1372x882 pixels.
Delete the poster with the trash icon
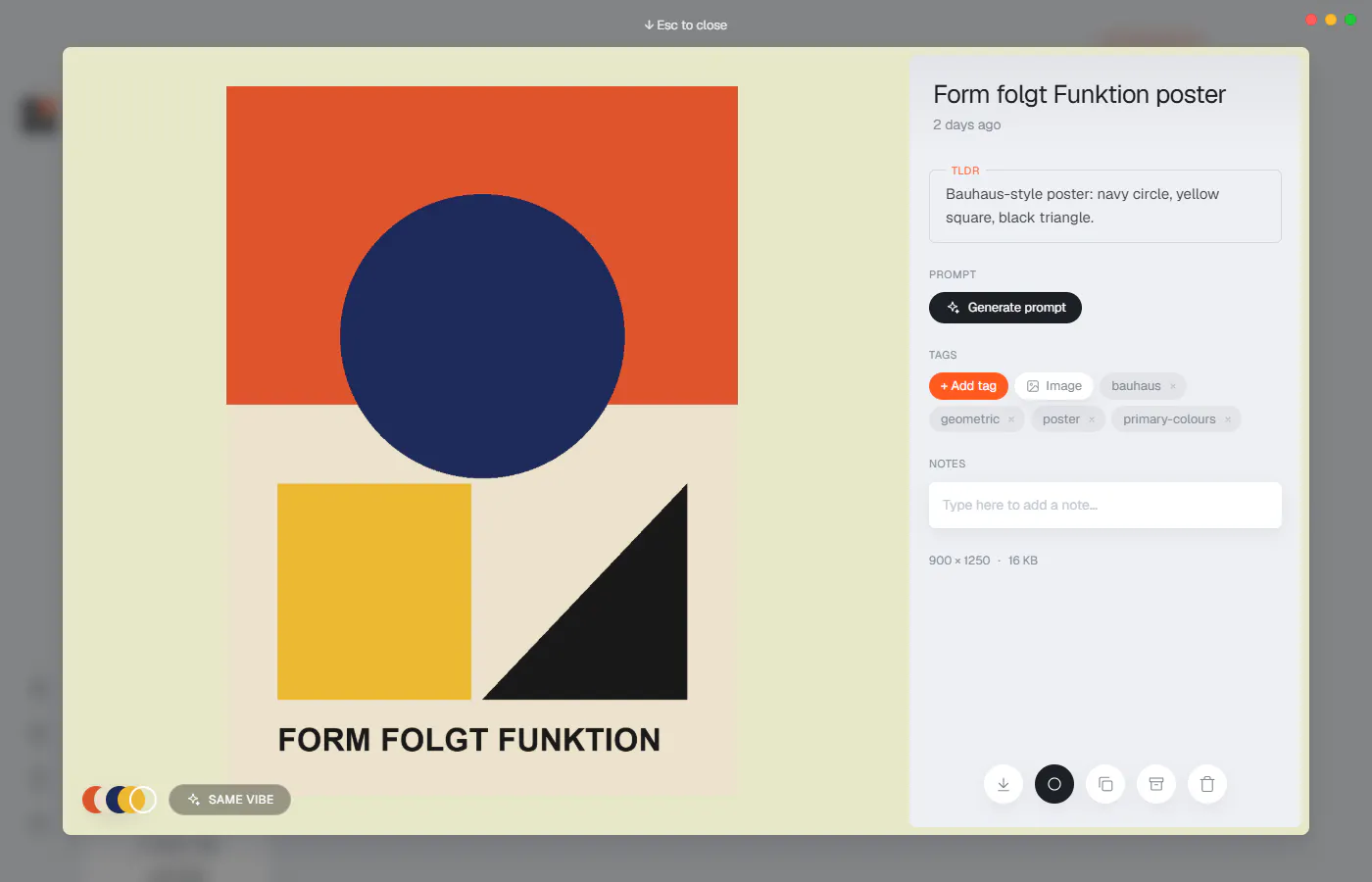coord(1207,784)
